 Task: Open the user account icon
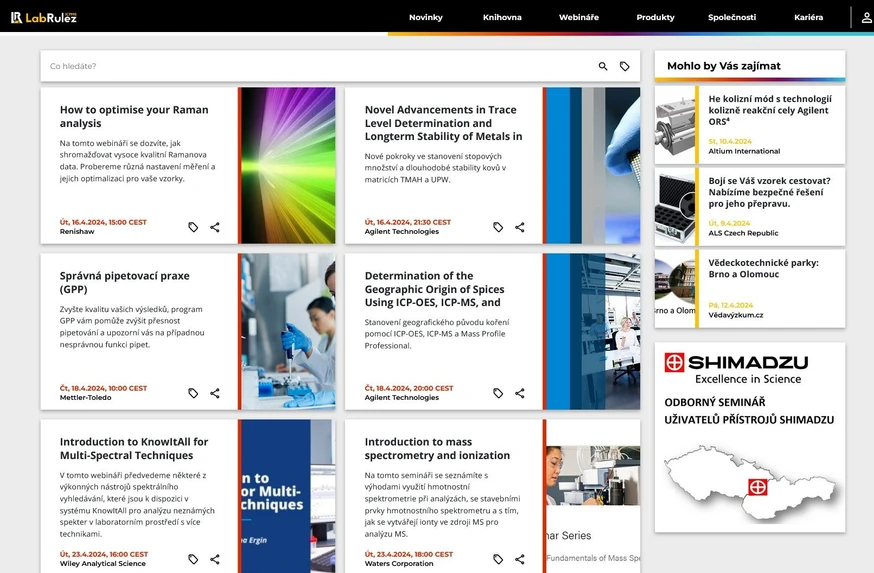(x=867, y=17)
